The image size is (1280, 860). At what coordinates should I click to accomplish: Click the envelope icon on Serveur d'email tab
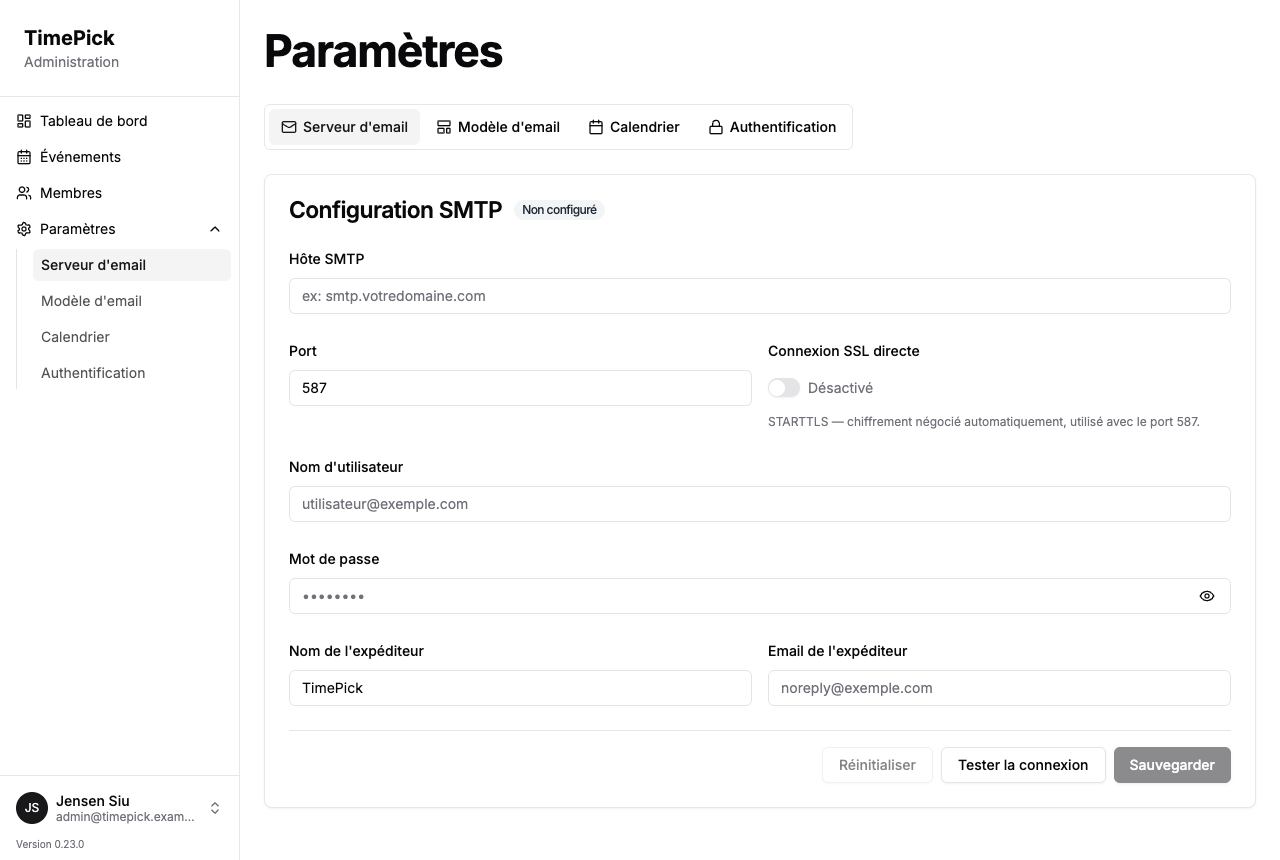pos(289,127)
